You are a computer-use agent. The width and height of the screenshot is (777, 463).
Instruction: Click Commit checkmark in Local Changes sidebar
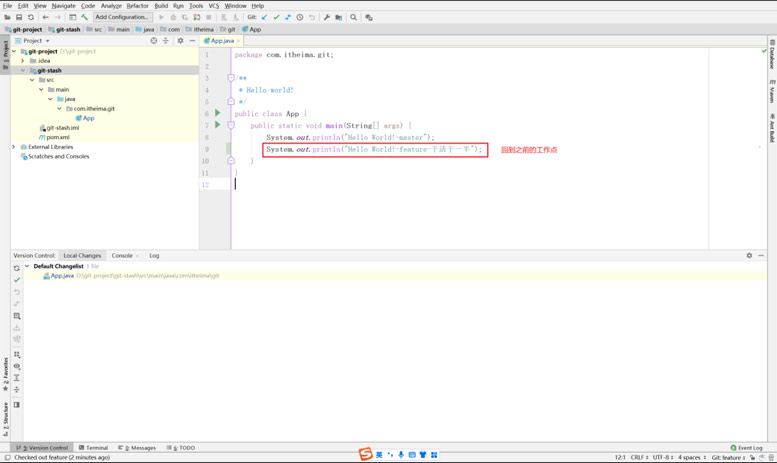click(x=17, y=280)
